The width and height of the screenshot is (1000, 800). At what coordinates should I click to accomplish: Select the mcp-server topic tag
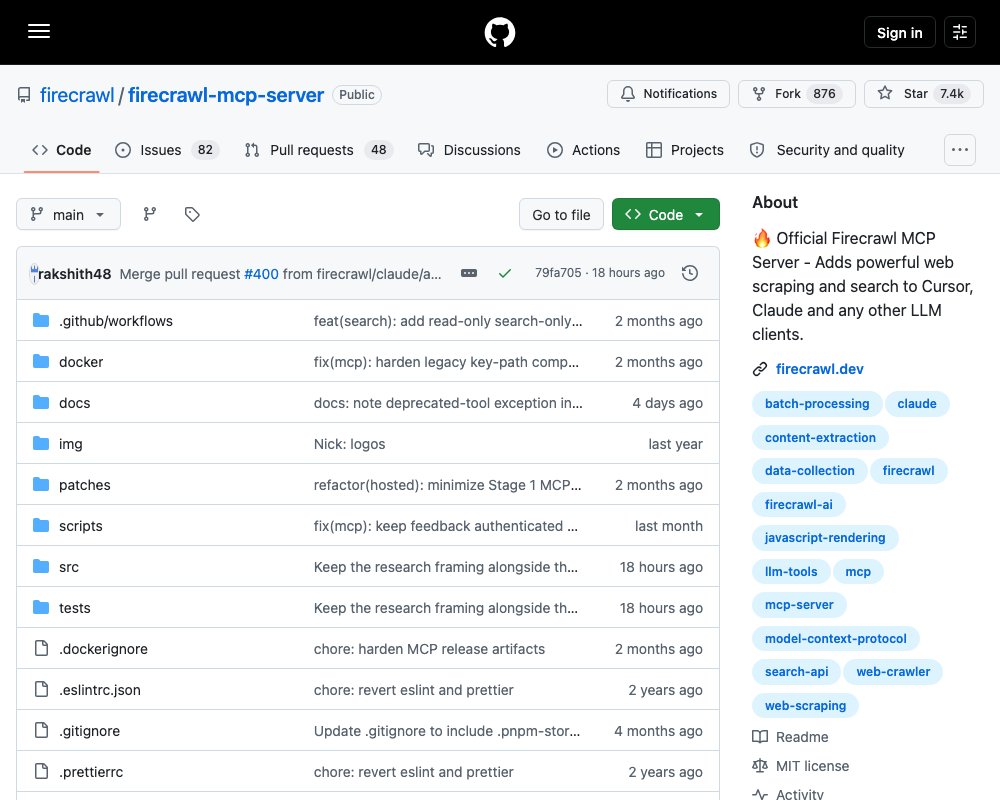[799, 605]
